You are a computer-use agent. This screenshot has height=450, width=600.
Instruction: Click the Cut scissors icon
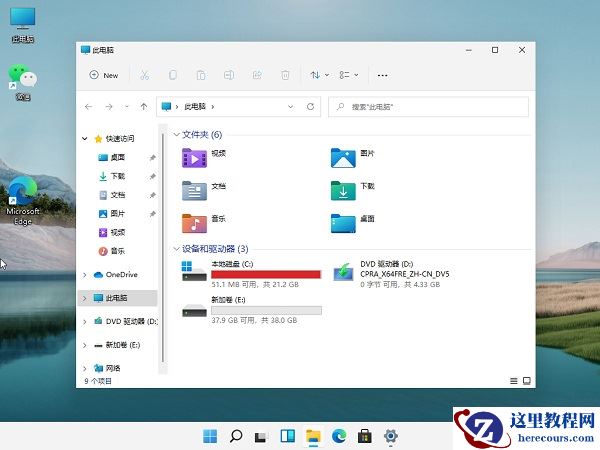144,75
